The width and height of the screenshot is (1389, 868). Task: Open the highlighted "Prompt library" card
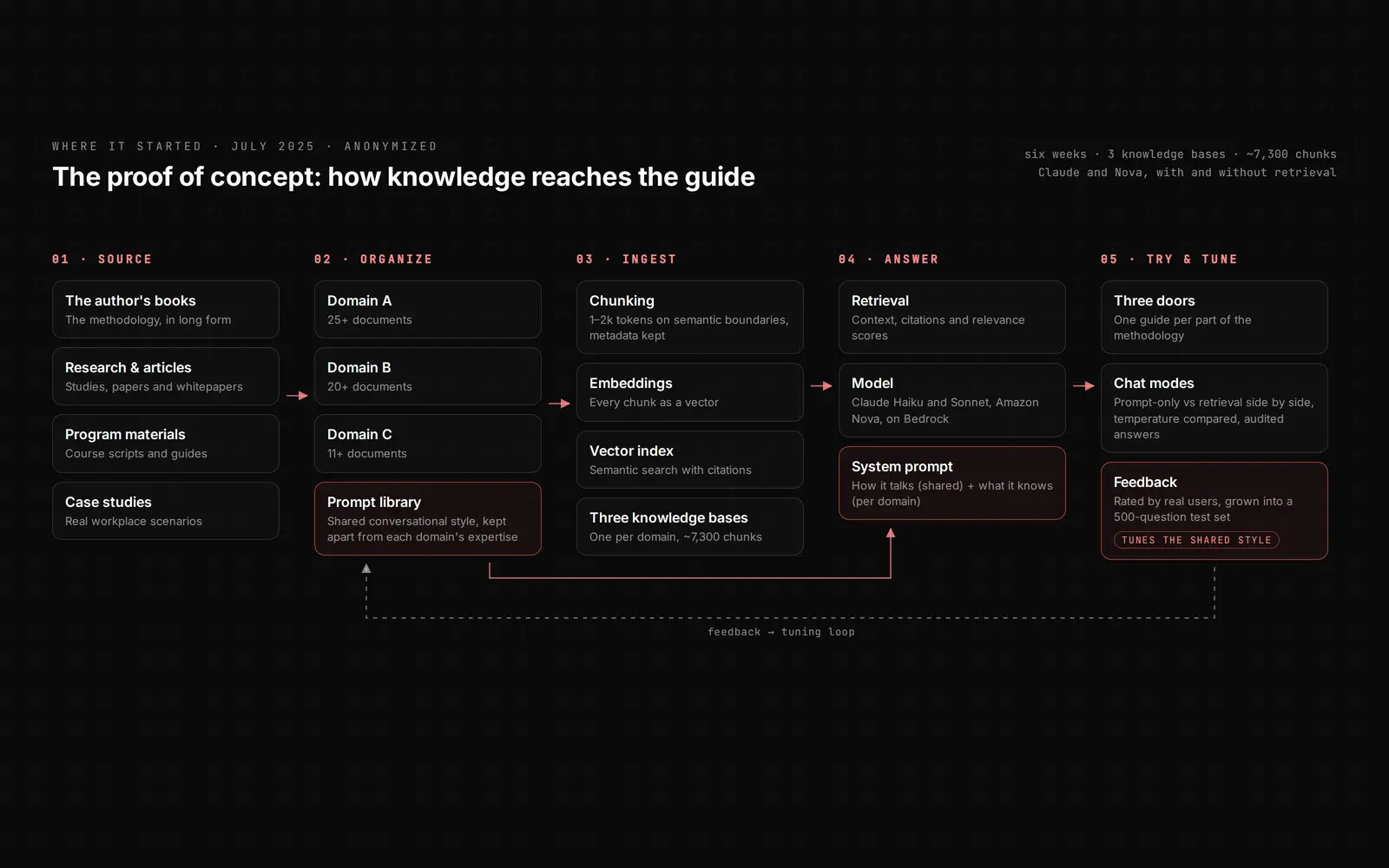(x=428, y=518)
